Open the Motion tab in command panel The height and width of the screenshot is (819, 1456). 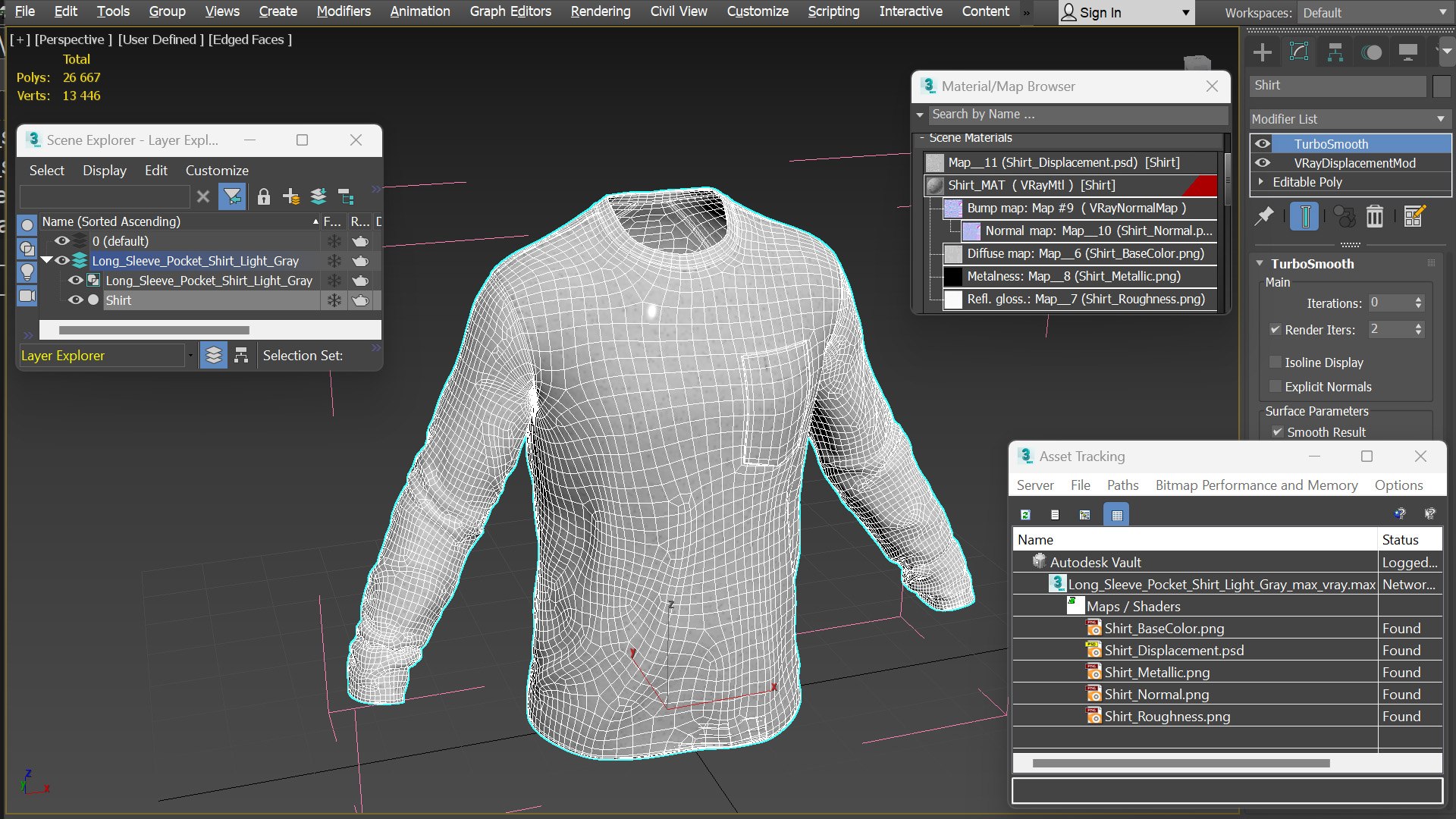click(1372, 52)
